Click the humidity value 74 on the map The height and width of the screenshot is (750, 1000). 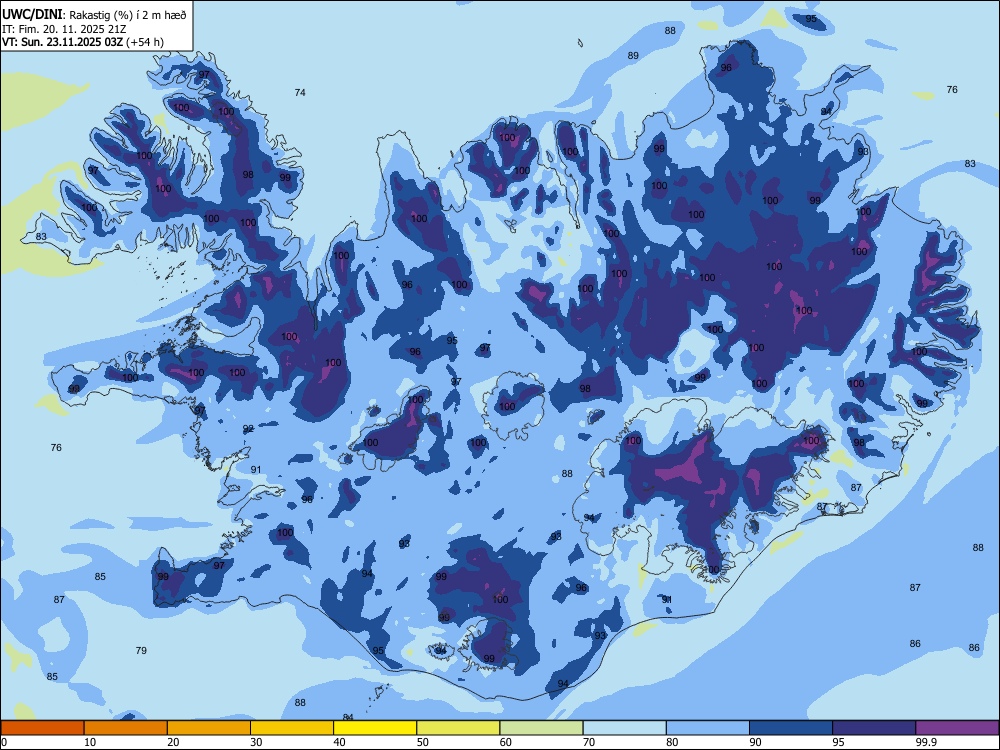(300, 92)
